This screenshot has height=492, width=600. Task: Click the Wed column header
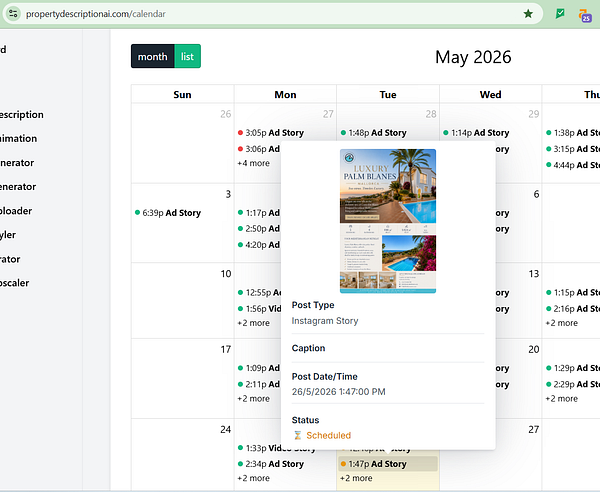coord(491,94)
